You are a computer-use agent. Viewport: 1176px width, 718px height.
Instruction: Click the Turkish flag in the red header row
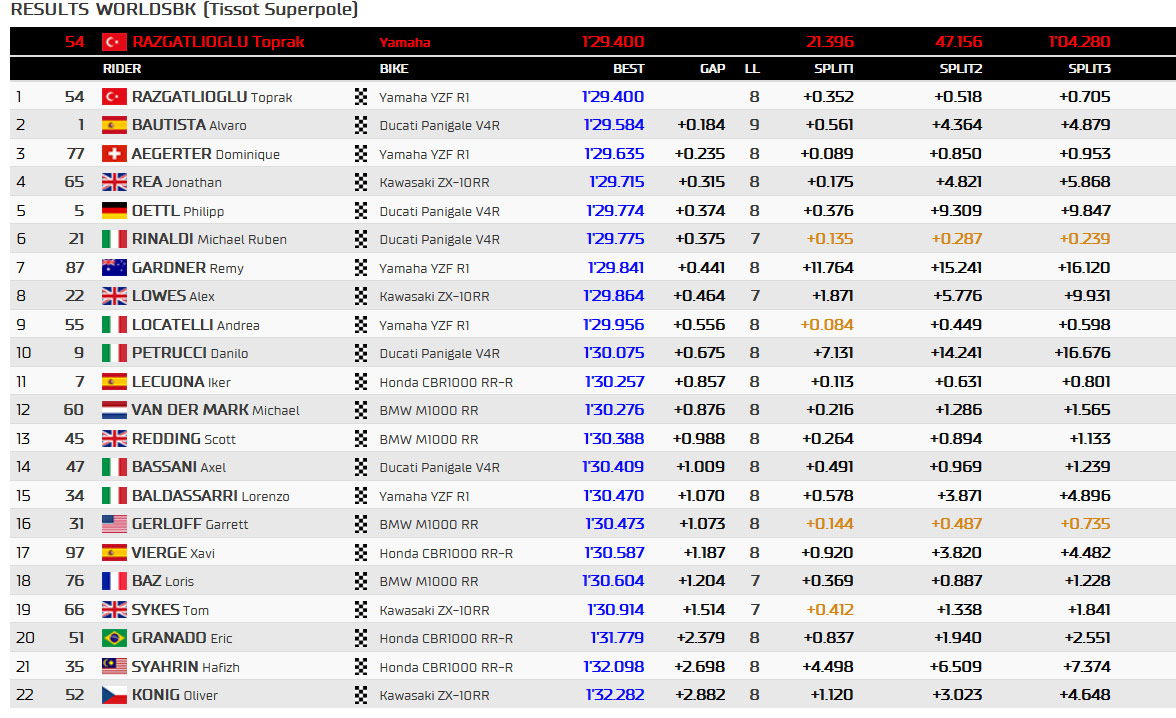114,42
